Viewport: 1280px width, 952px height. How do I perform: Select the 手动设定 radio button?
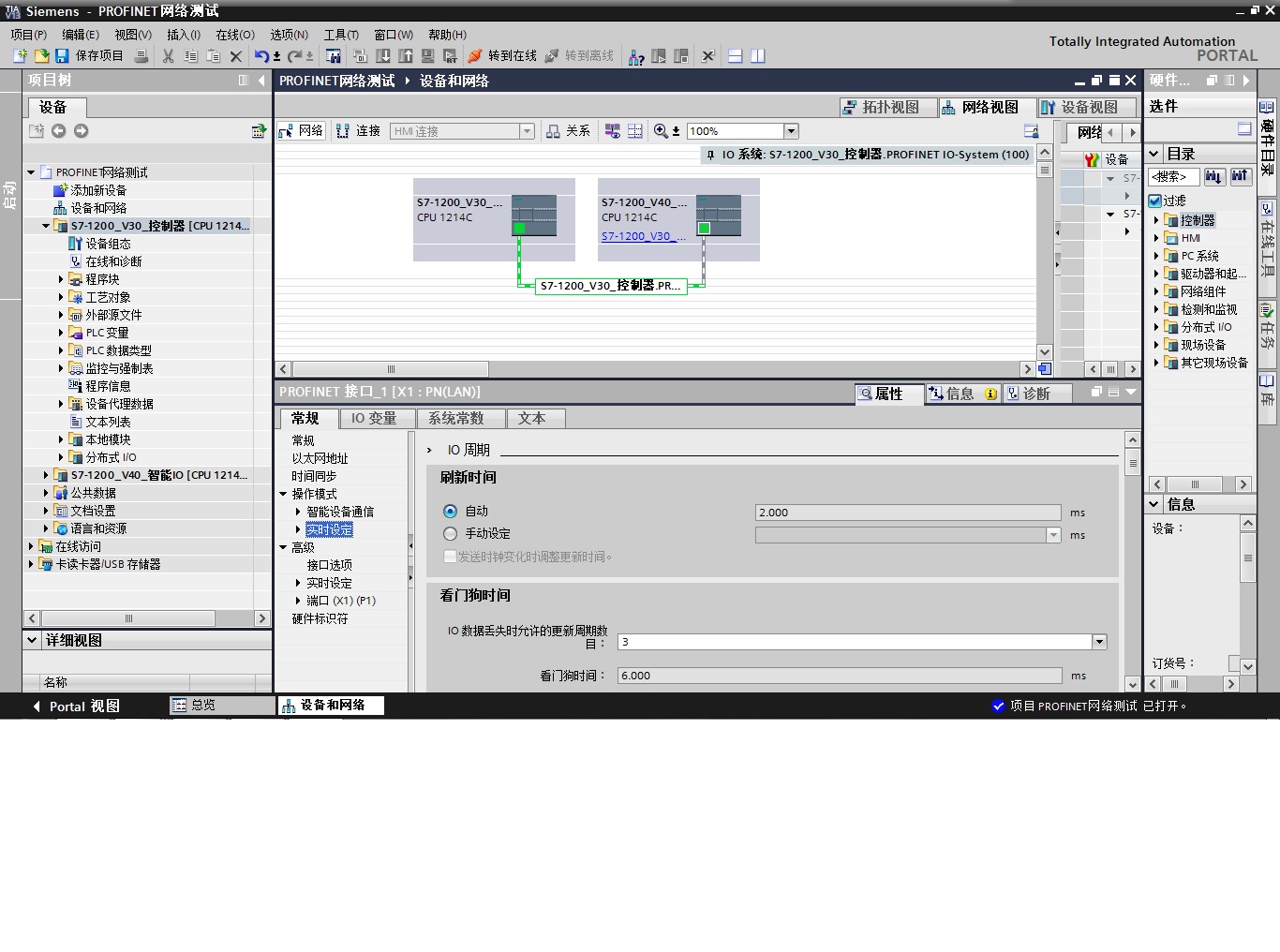450,534
